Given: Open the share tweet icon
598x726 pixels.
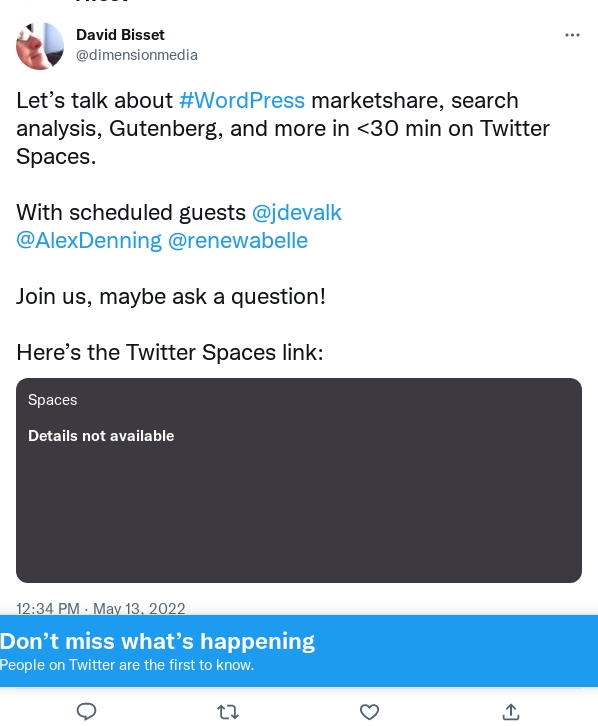Looking at the screenshot, I should pyautogui.click(x=511, y=712).
